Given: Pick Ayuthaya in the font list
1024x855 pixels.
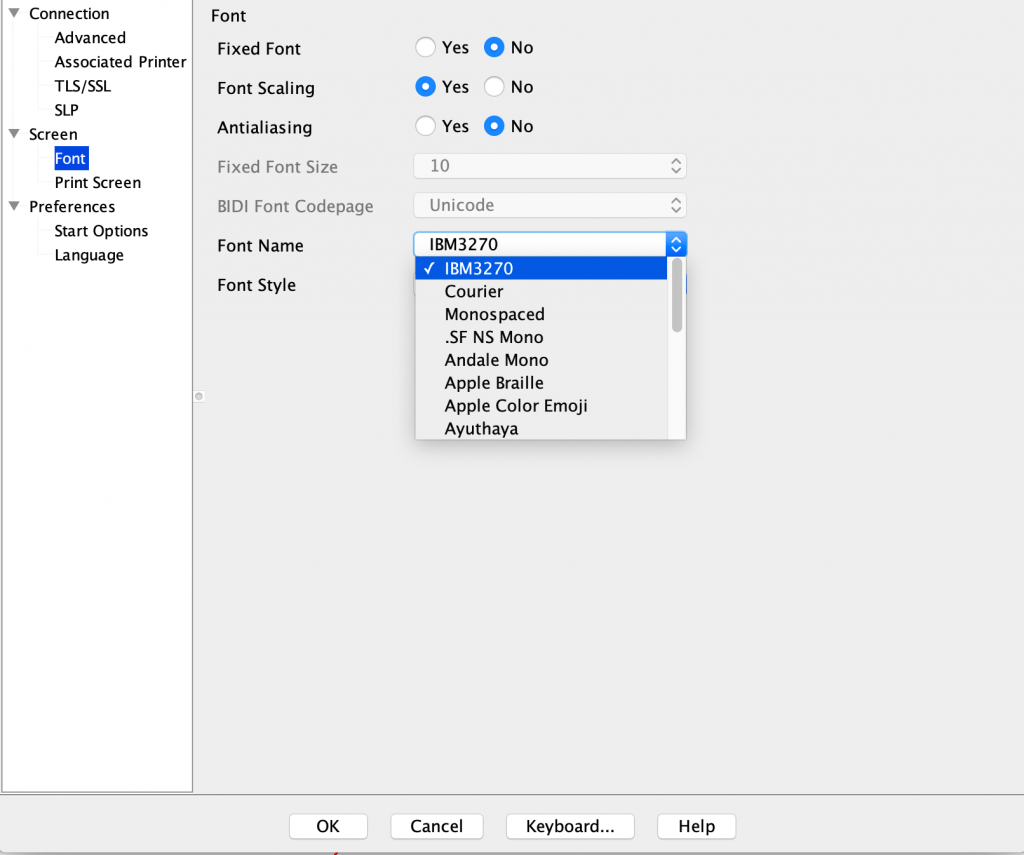Looking at the screenshot, I should 481,430.
